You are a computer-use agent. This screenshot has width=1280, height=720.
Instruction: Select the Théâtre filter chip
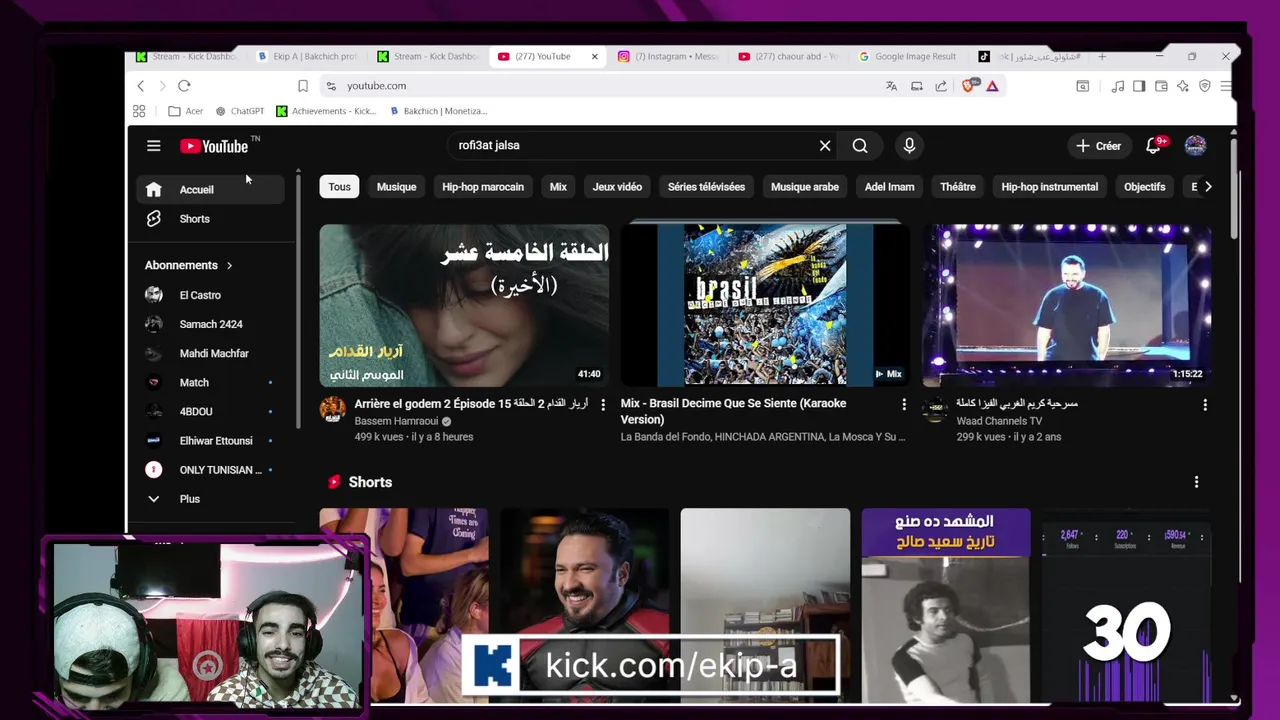[958, 187]
